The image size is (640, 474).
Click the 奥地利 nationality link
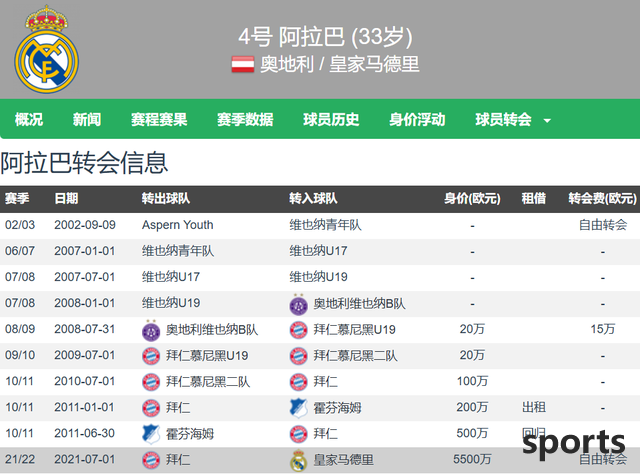pyautogui.click(x=287, y=65)
